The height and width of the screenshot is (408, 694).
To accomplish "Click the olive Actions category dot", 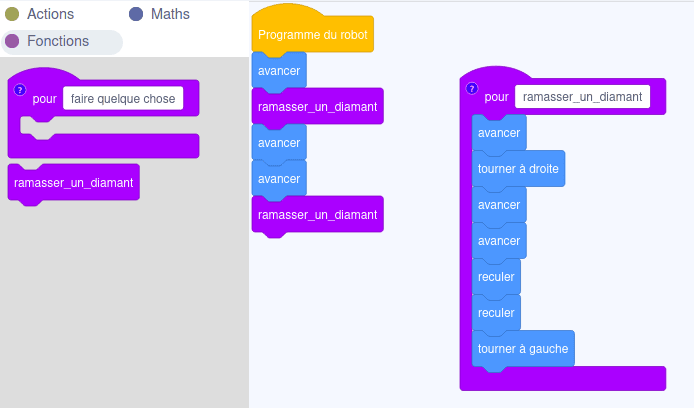I will pyautogui.click(x=12, y=14).
